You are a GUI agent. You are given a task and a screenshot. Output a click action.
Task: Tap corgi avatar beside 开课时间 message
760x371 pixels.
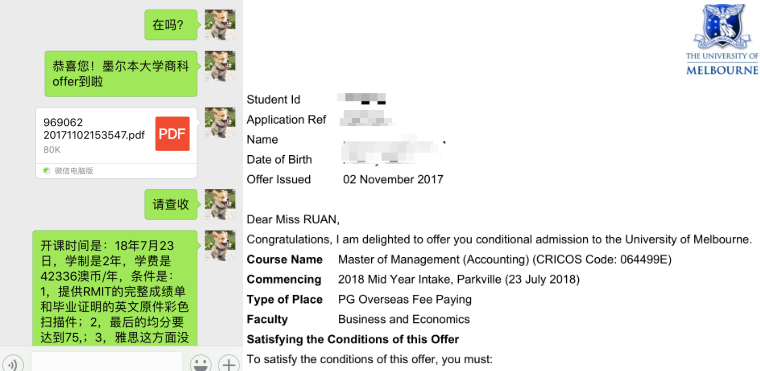tap(220, 246)
